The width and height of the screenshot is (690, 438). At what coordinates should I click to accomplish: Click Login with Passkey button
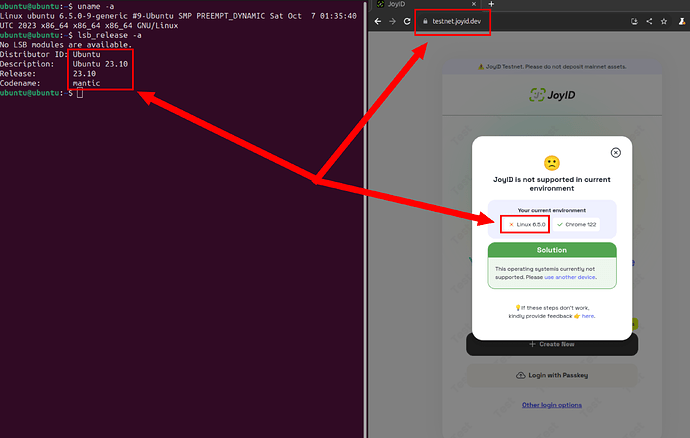click(x=552, y=375)
